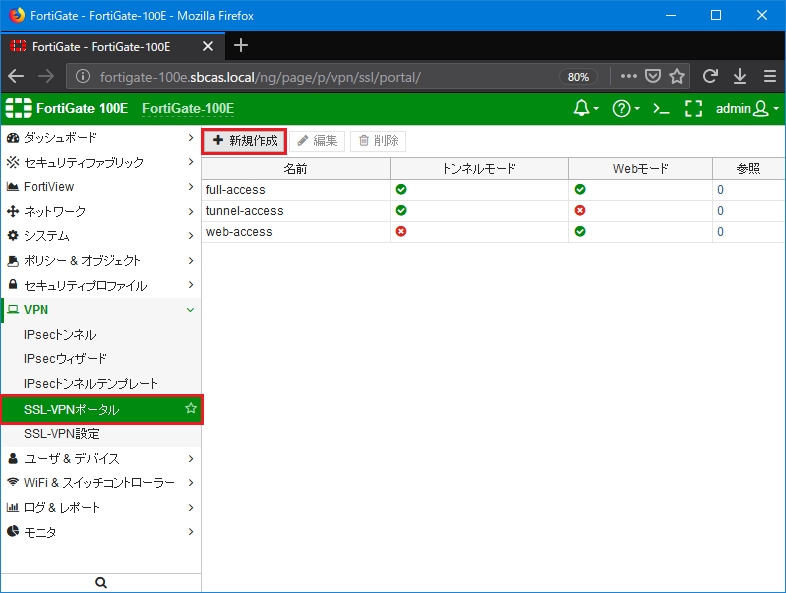The width and height of the screenshot is (786, 593).
Task: Click the Firefox address bar URL
Action: tap(260, 77)
